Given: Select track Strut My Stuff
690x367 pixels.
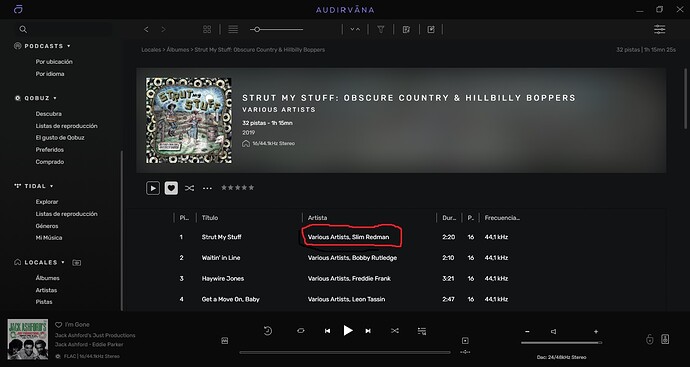Looking at the screenshot, I should (x=221, y=237).
